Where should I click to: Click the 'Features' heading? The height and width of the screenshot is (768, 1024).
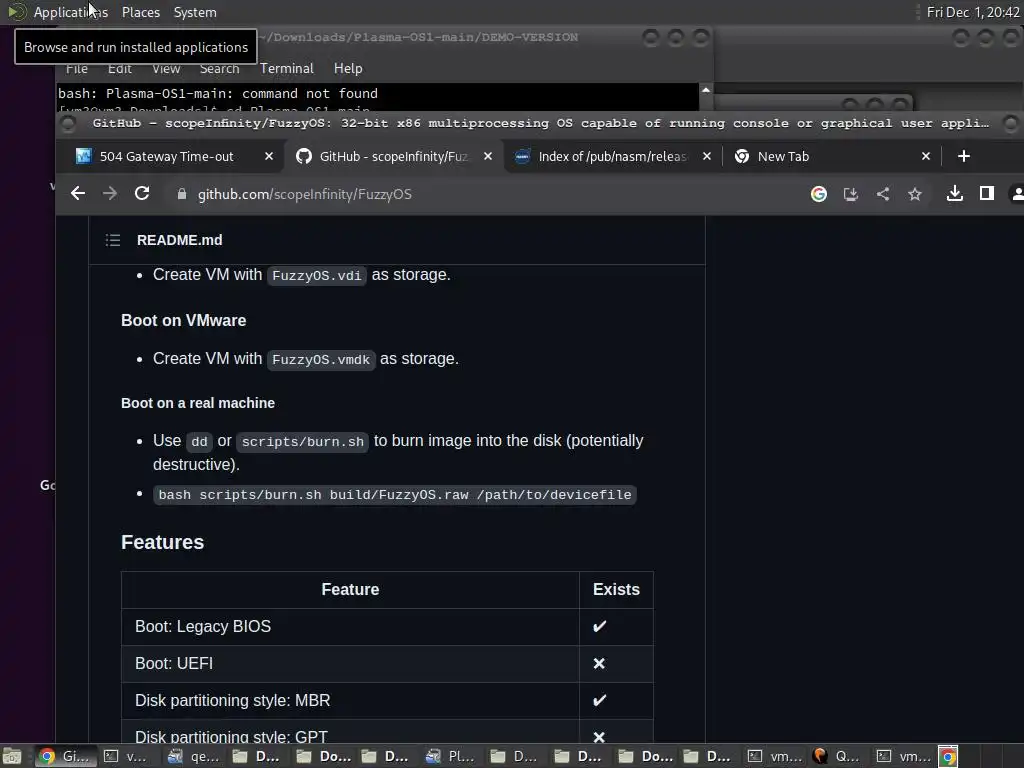click(163, 542)
